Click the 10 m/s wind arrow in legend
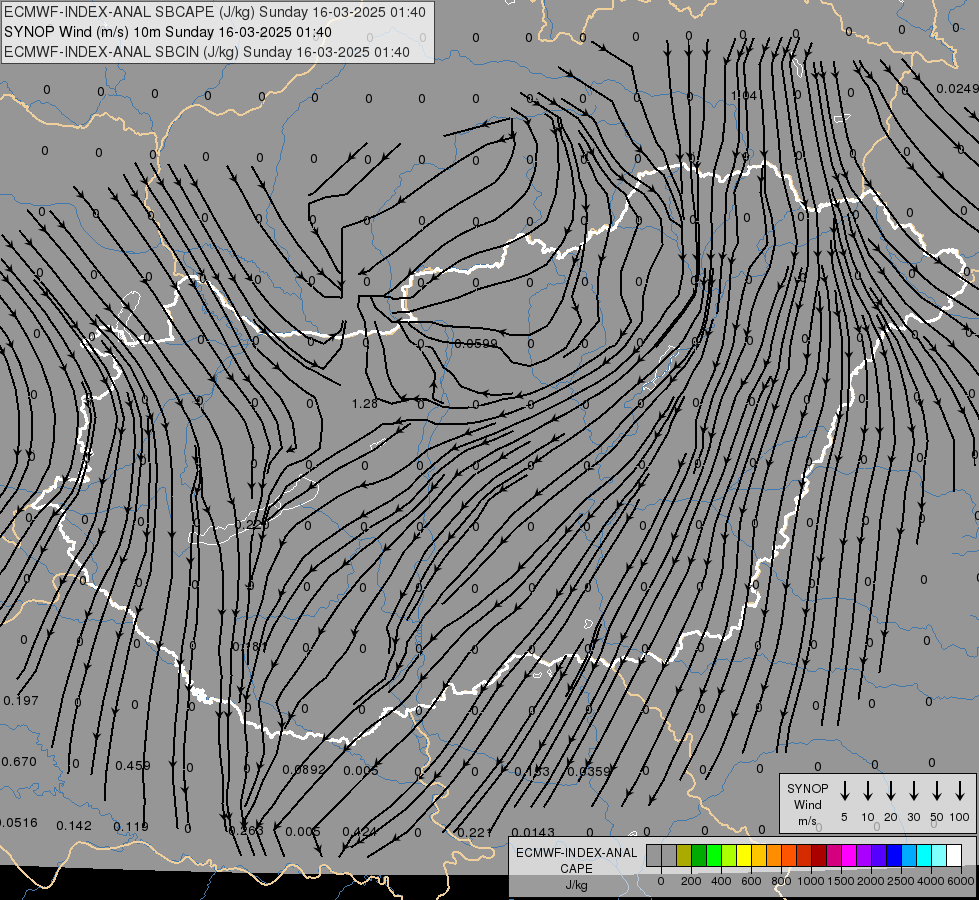Image resolution: width=979 pixels, height=900 pixels. coord(868,791)
